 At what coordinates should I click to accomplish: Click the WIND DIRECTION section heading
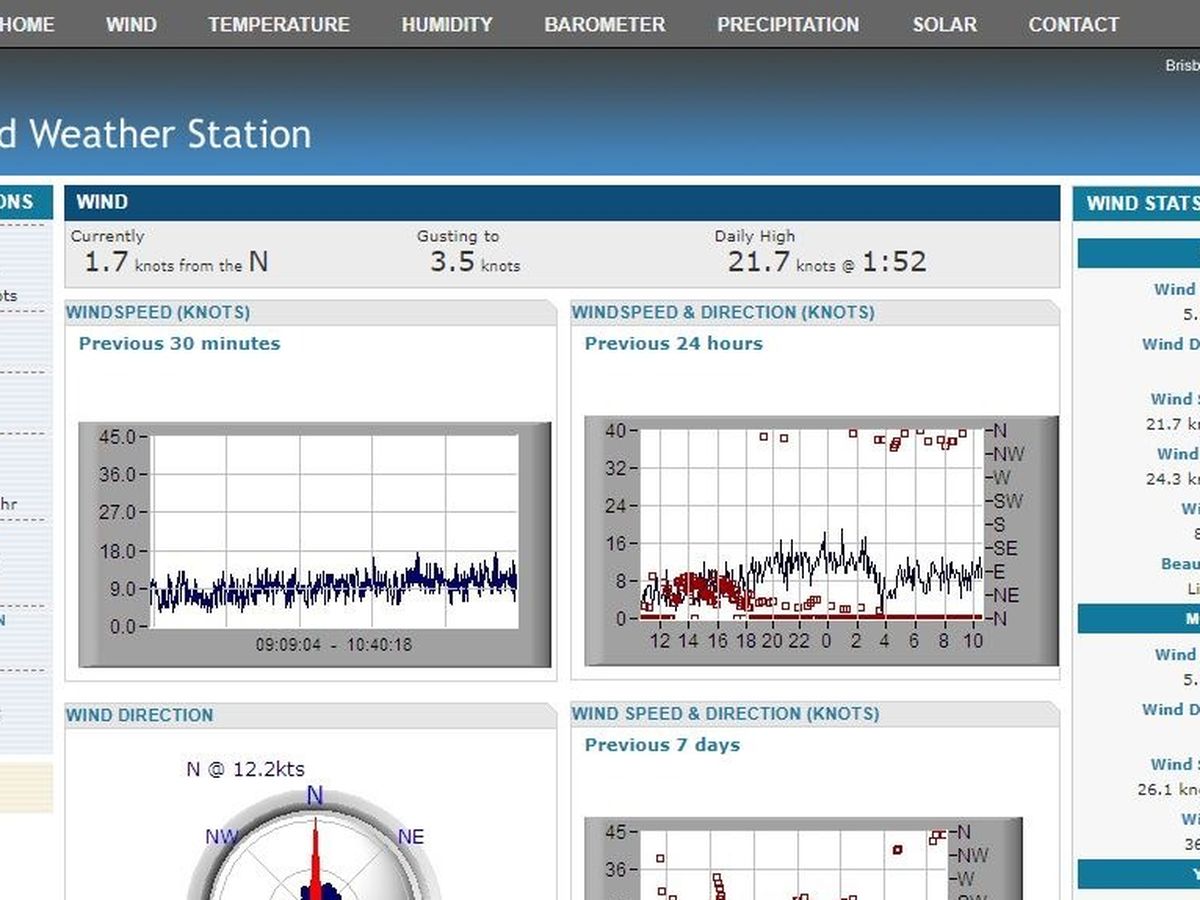click(x=140, y=715)
